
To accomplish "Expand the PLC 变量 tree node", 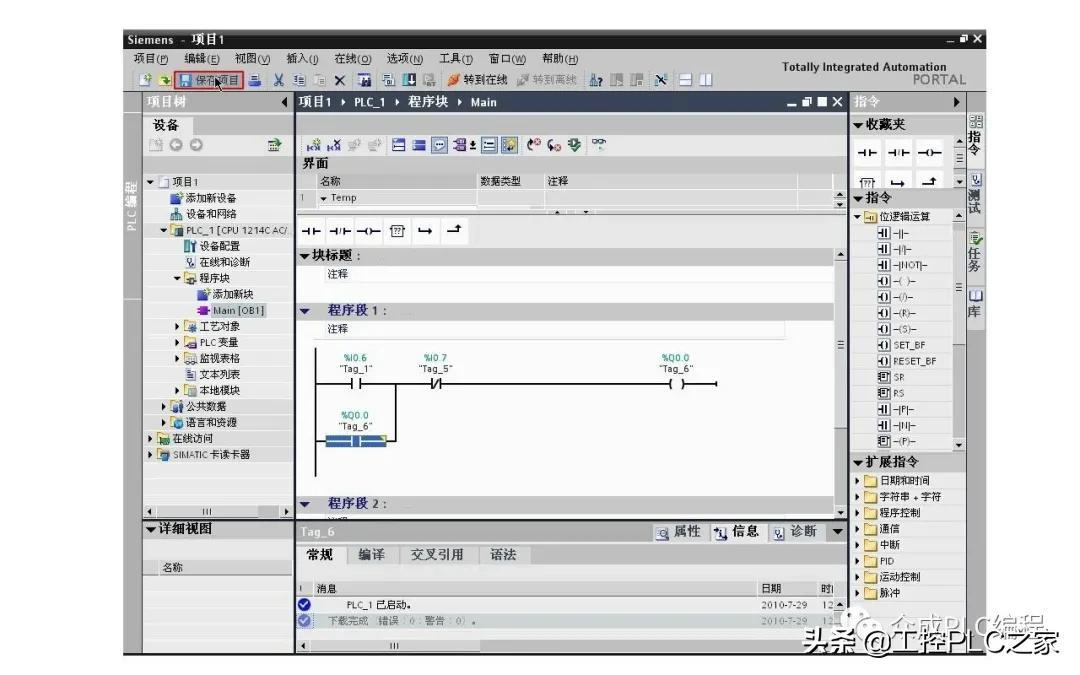I will [177, 342].
